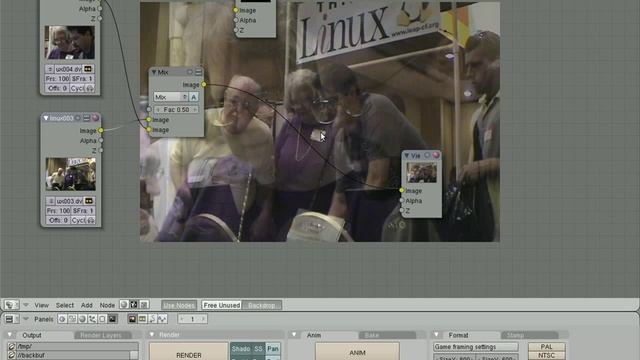
Task: Click the SFra: 1 field in ux003 node
Action: (83, 211)
